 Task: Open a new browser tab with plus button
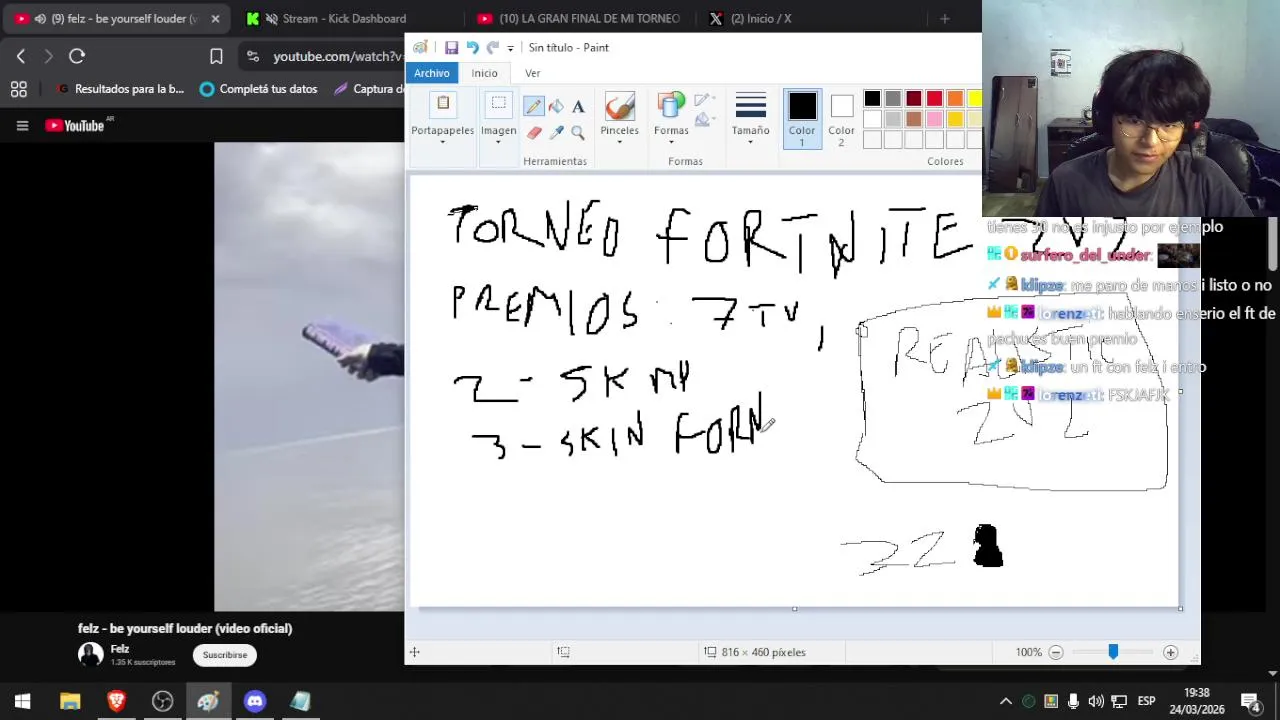click(945, 18)
